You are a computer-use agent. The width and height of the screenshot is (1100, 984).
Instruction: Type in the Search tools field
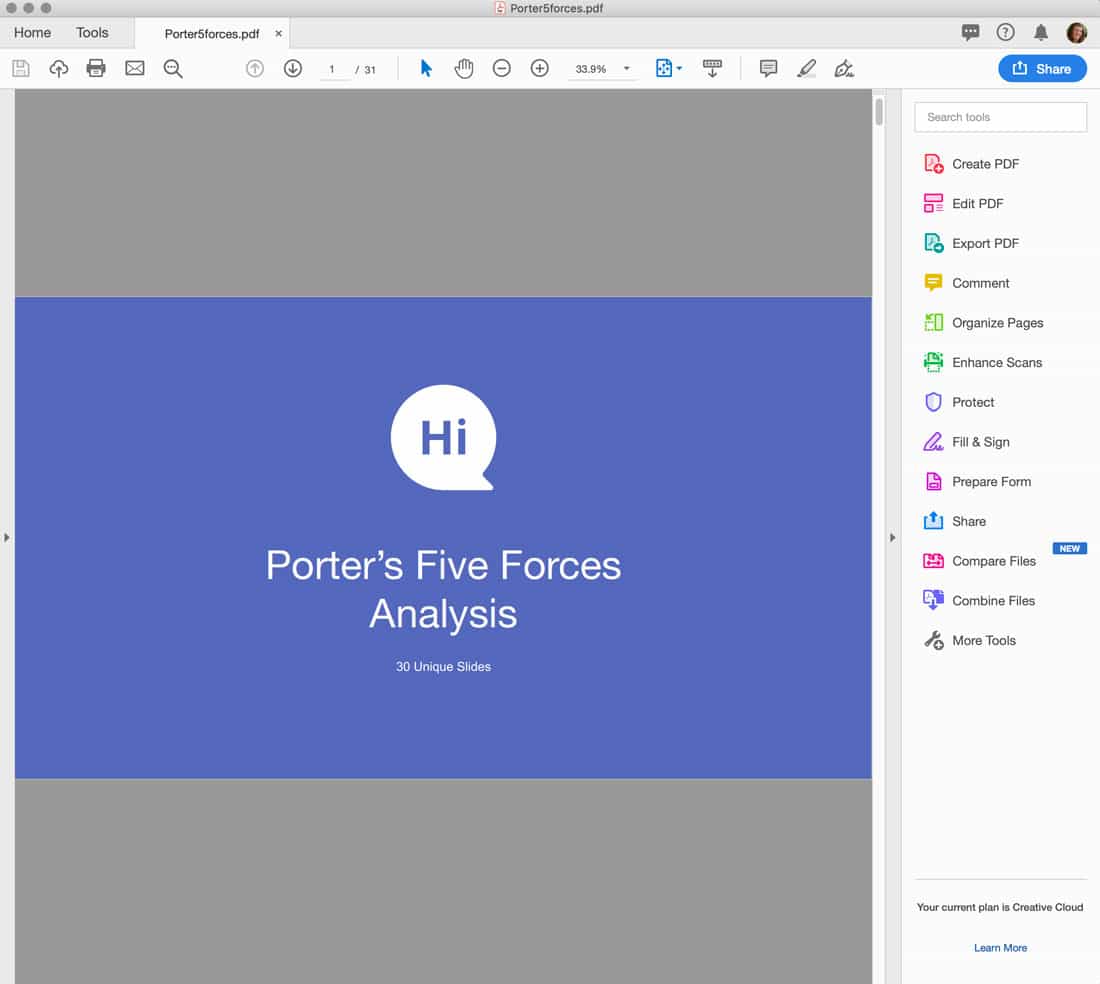(1000, 117)
